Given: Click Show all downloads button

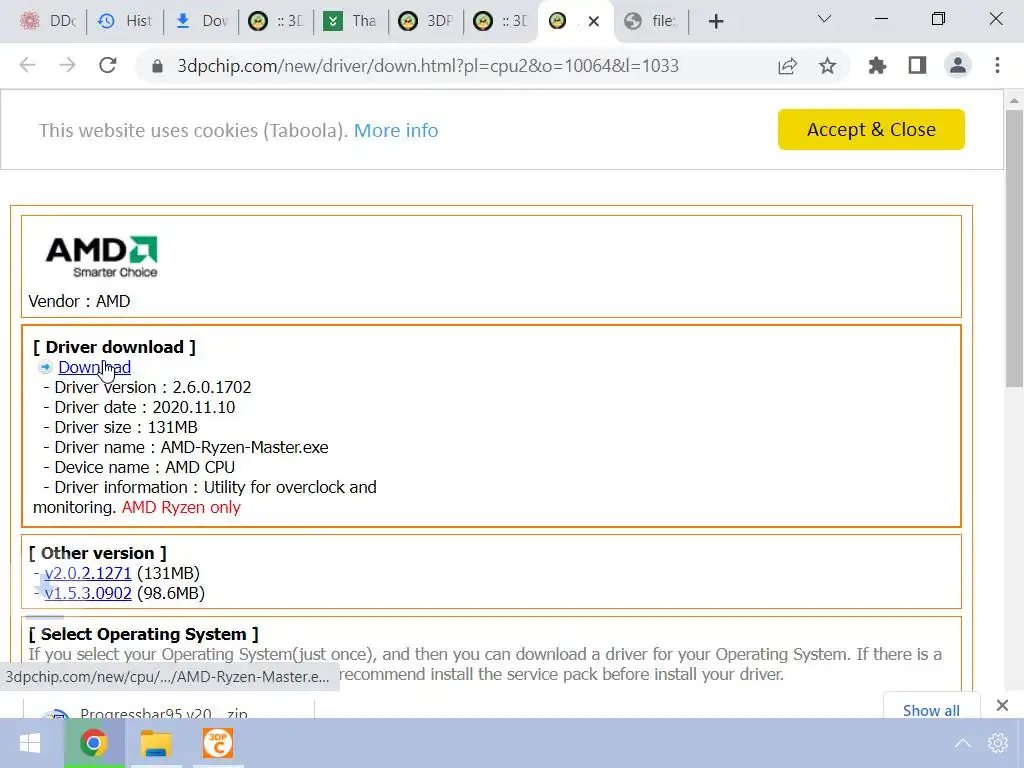Looking at the screenshot, I should pyautogui.click(x=931, y=710).
